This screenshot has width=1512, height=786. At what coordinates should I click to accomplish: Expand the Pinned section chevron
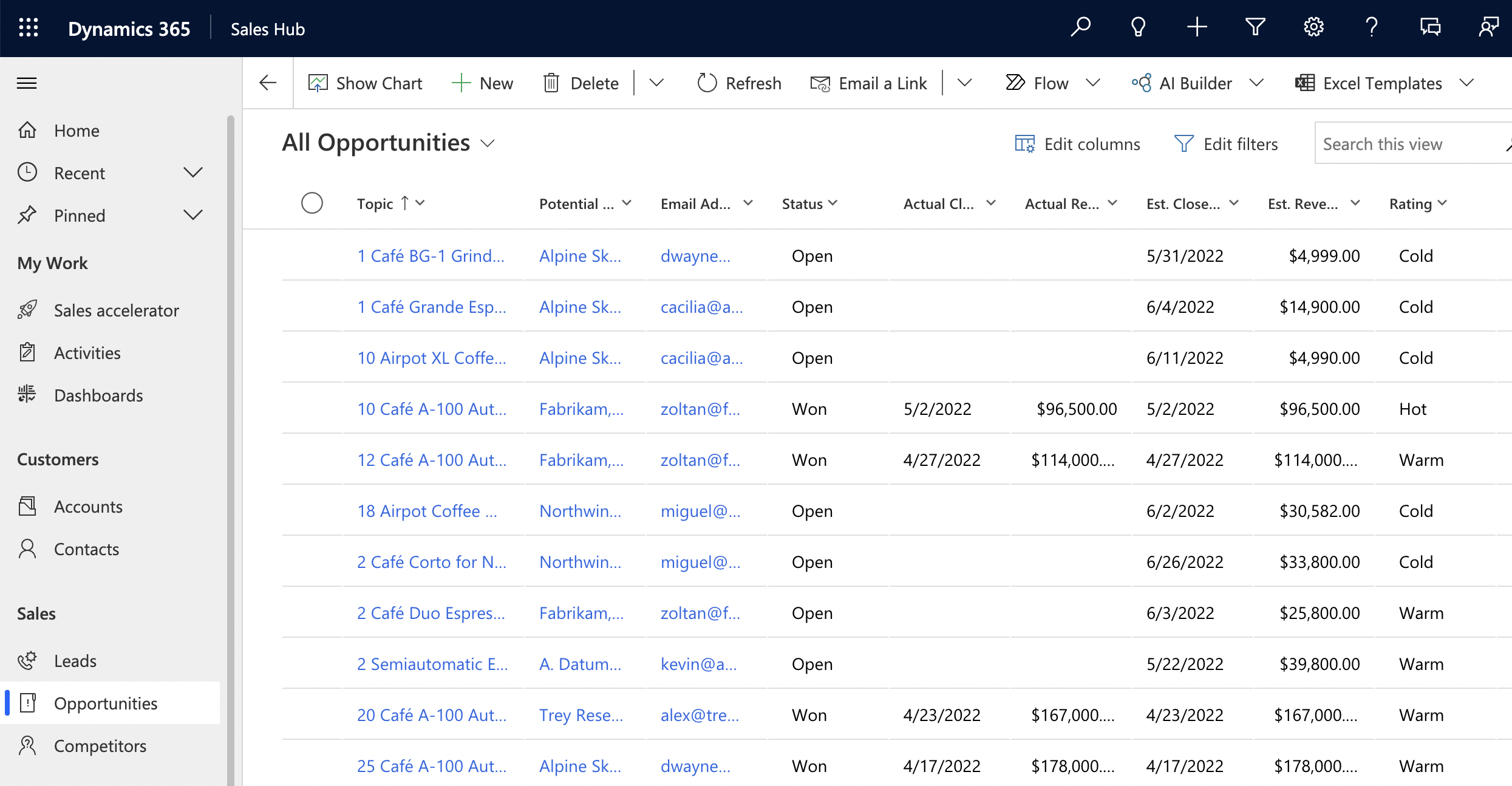point(193,215)
